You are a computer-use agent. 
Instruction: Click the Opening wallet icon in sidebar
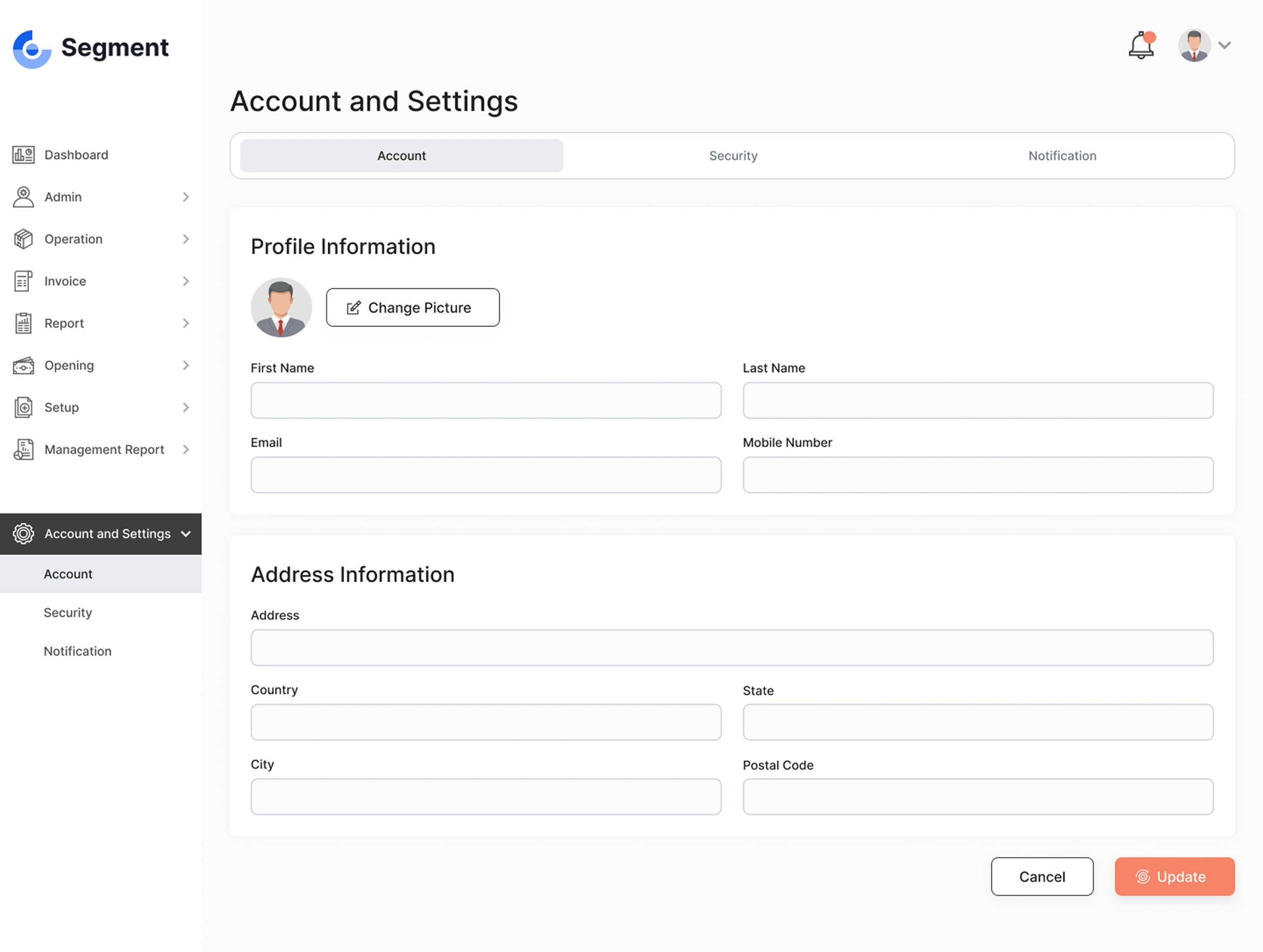23,365
